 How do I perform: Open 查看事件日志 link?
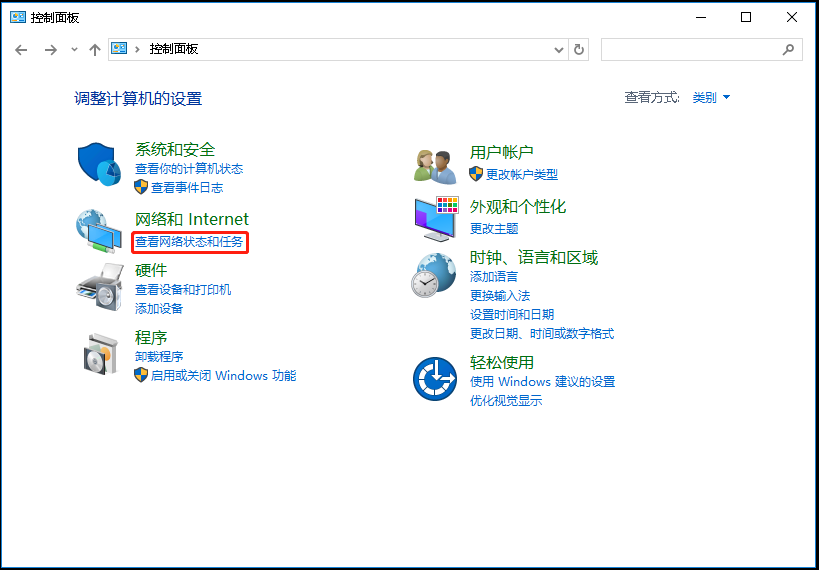[187, 188]
